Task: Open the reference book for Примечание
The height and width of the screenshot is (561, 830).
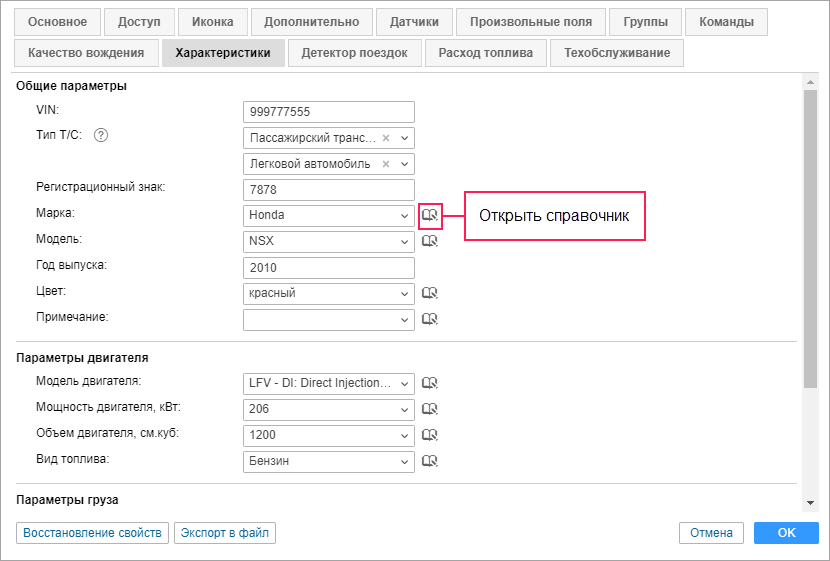Action: pos(430,319)
